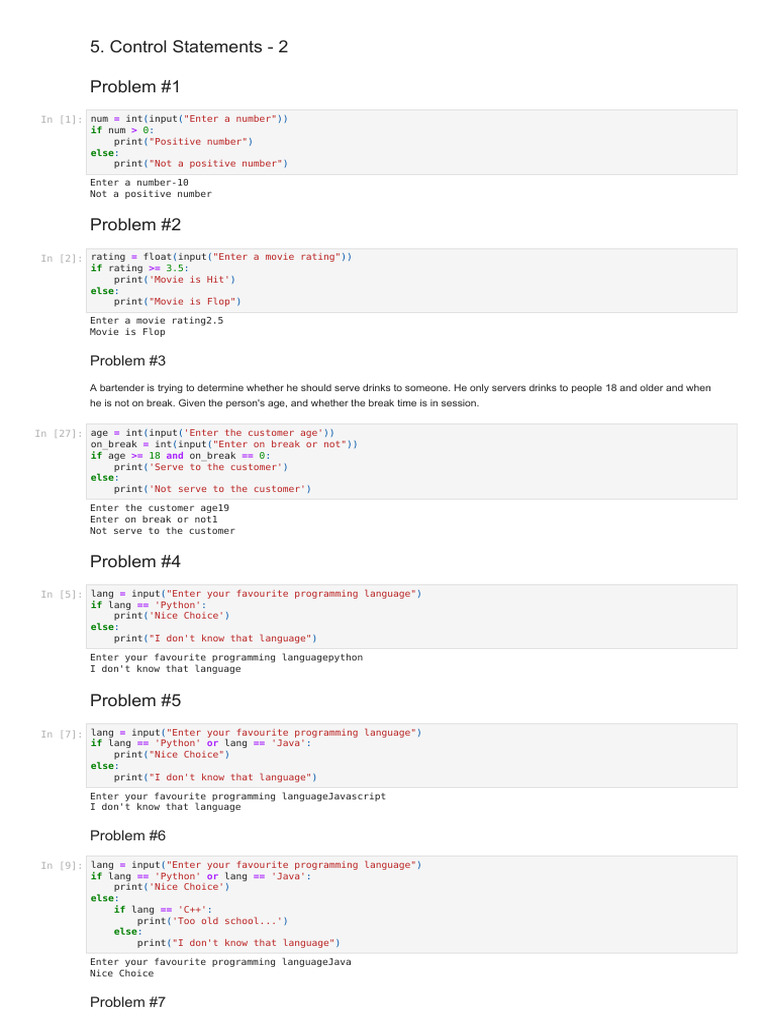The height and width of the screenshot is (1024, 768).
Task: Click output line 'Not serve to the customer'
Action: coord(163,531)
